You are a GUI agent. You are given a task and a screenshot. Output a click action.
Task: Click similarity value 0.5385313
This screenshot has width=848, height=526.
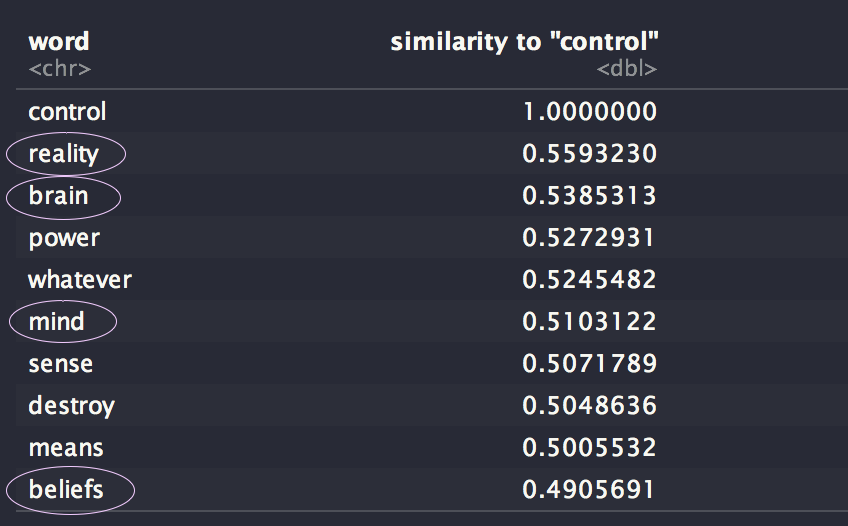590,196
